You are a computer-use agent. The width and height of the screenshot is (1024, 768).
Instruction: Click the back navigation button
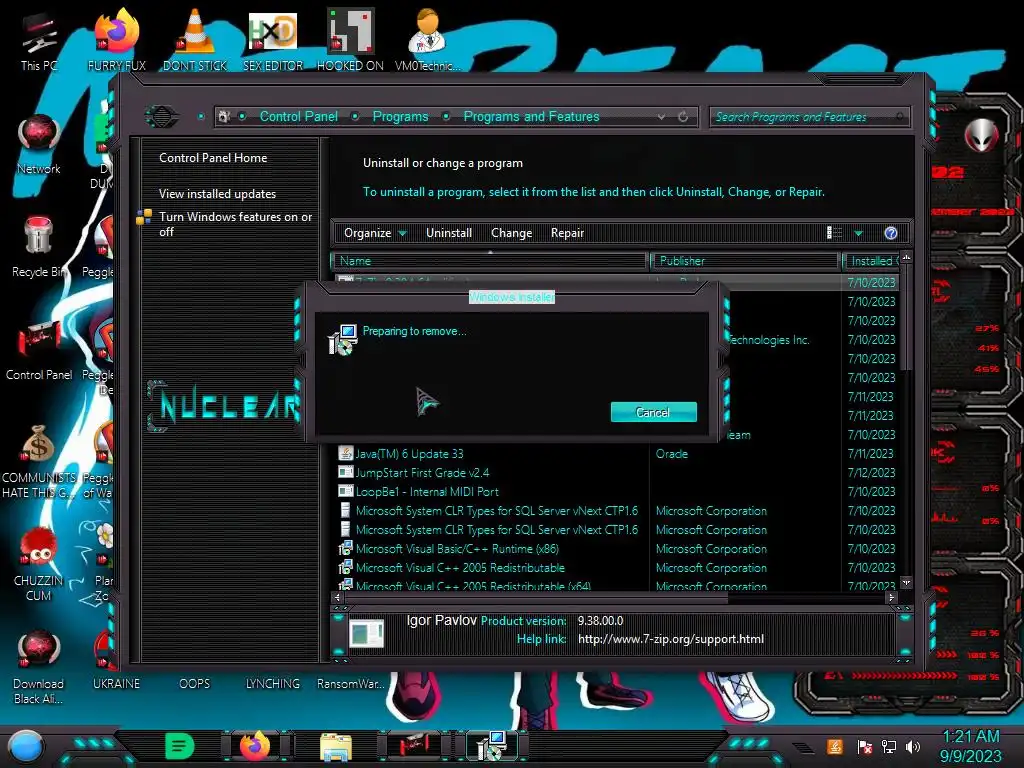point(162,117)
